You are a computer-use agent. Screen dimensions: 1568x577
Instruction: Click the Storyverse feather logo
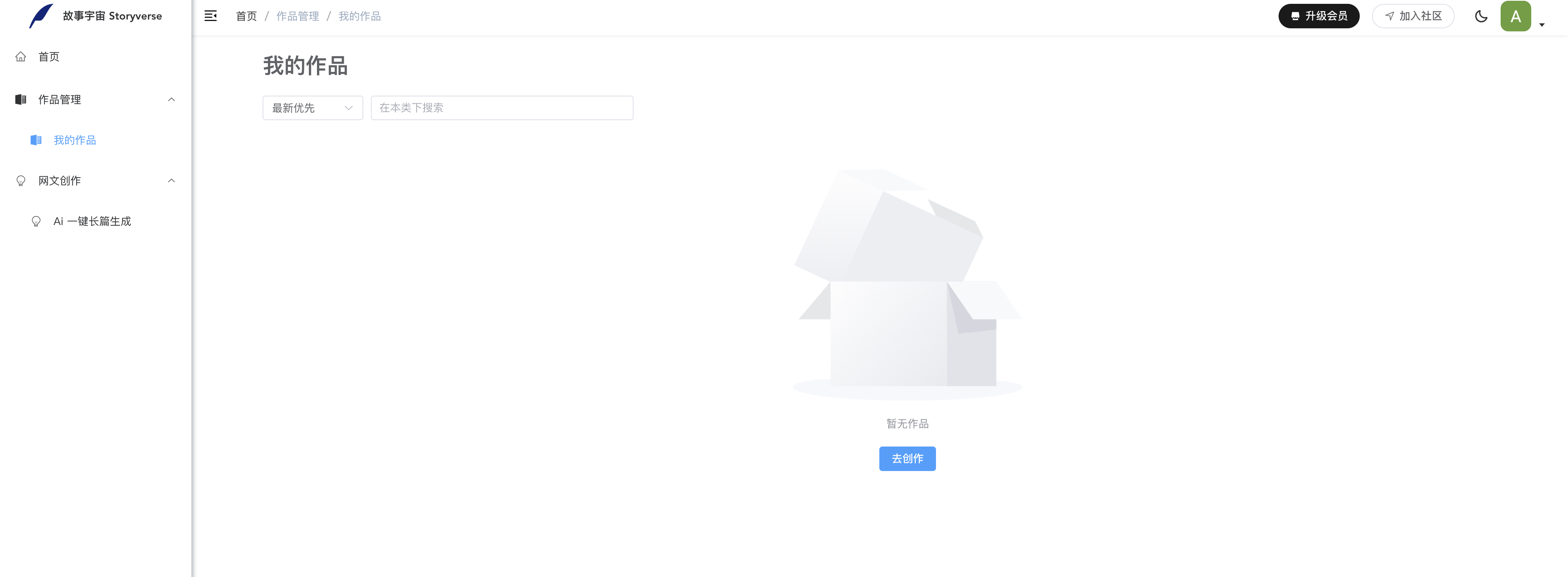pos(41,16)
